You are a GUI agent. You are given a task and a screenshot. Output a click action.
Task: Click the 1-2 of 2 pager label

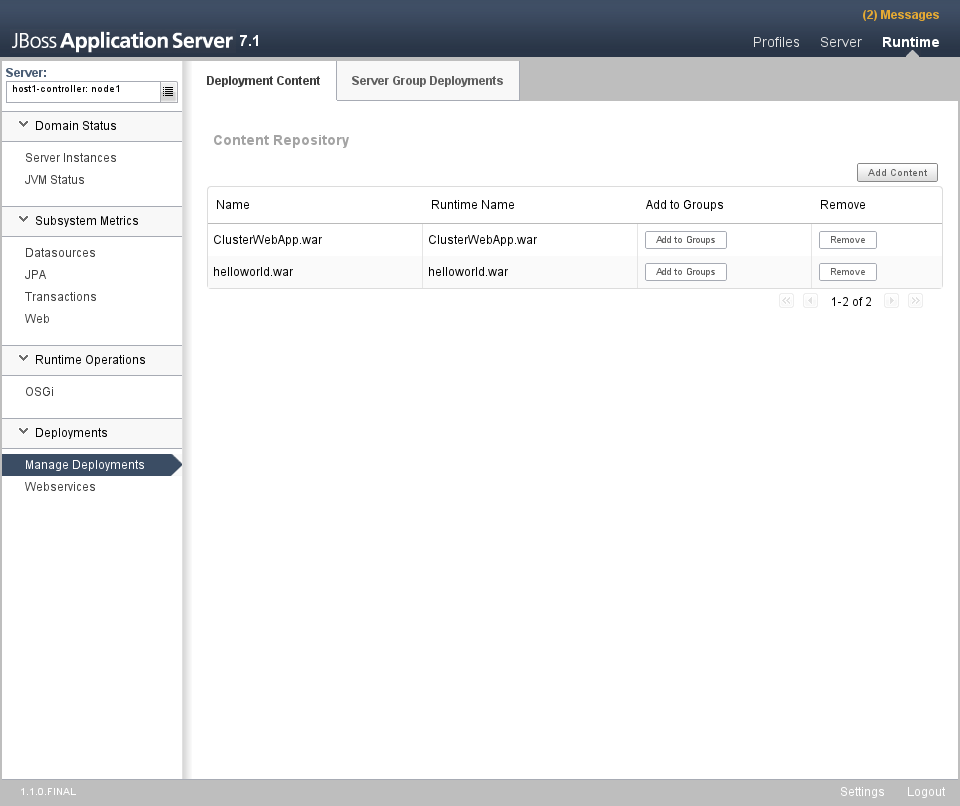click(x=851, y=301)
